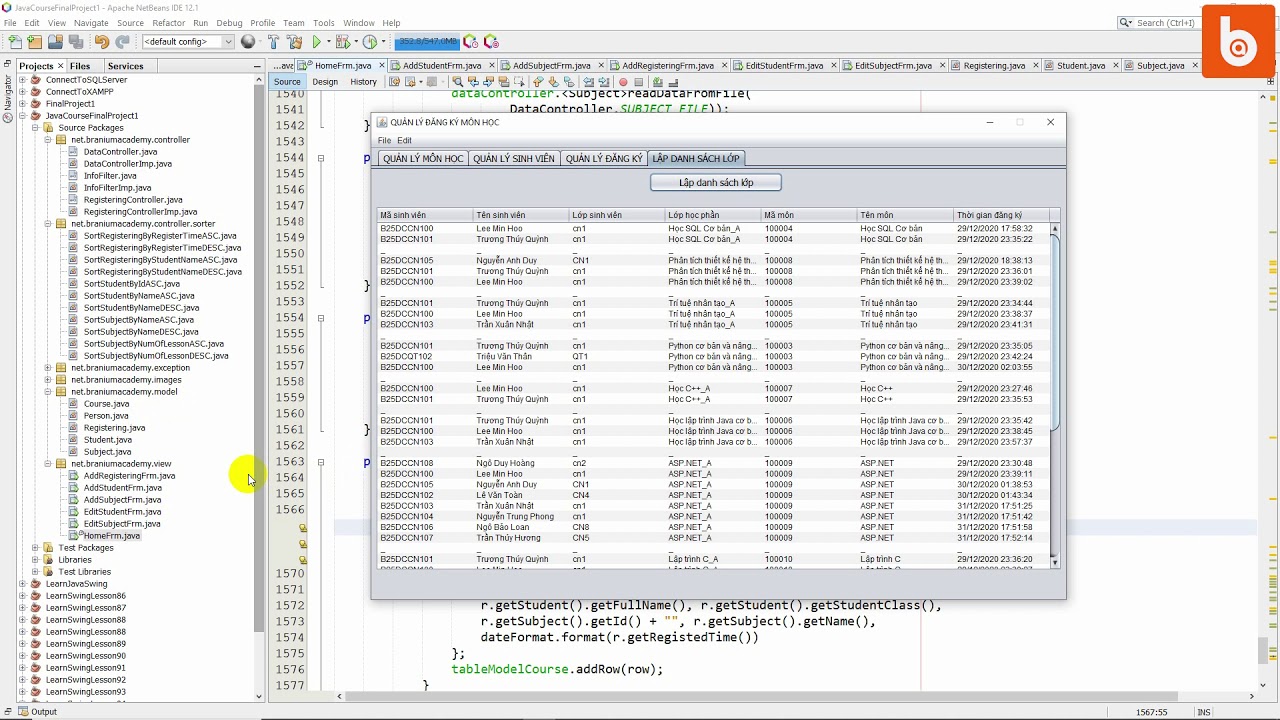Click the Build Project hammer icon
1280x720 pixels.
tap(273, 42)
